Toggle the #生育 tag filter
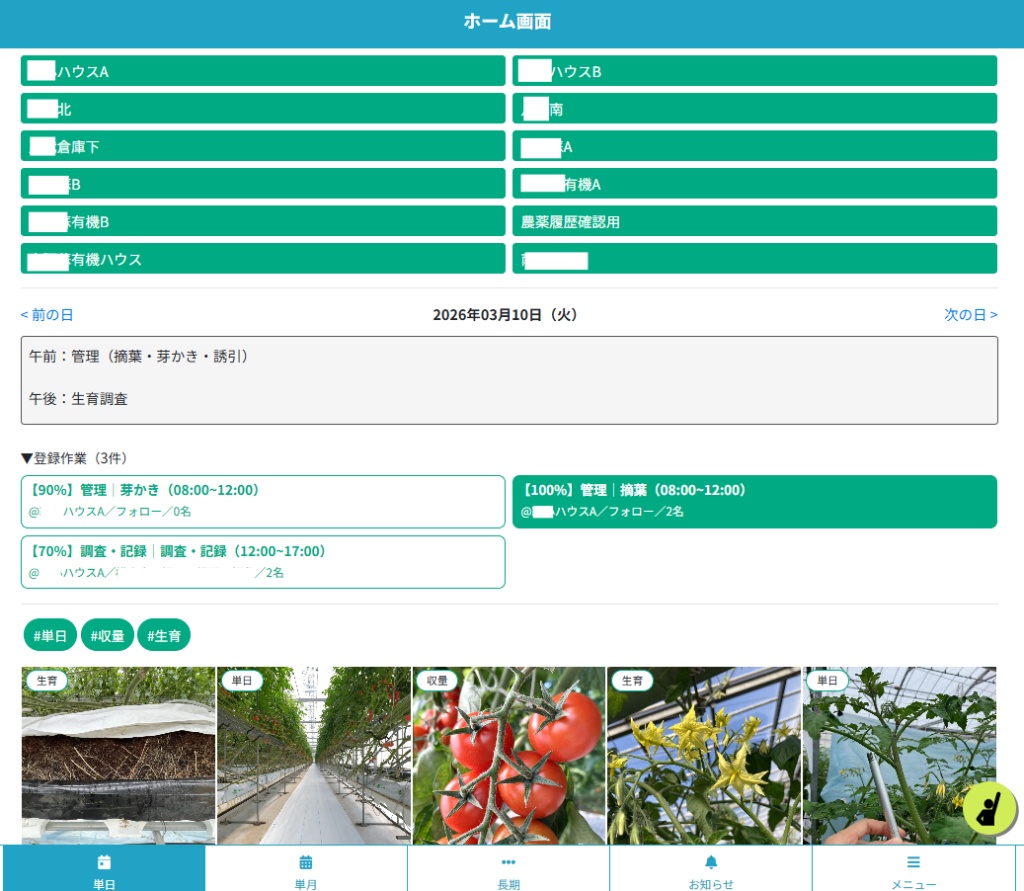Viewport: 1024px width, 891px height. [x=164, y=635]
